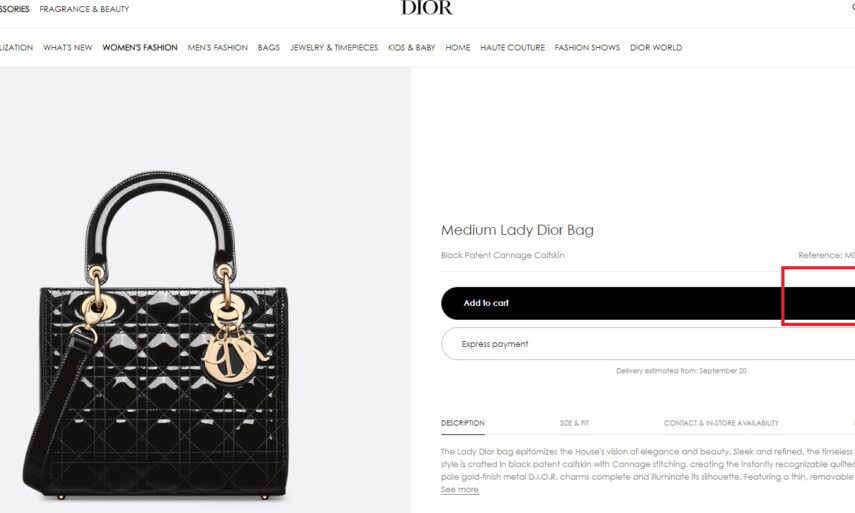Open the Kids & Baby menu
The image size is (855, 513).
(x=412, y=47)
